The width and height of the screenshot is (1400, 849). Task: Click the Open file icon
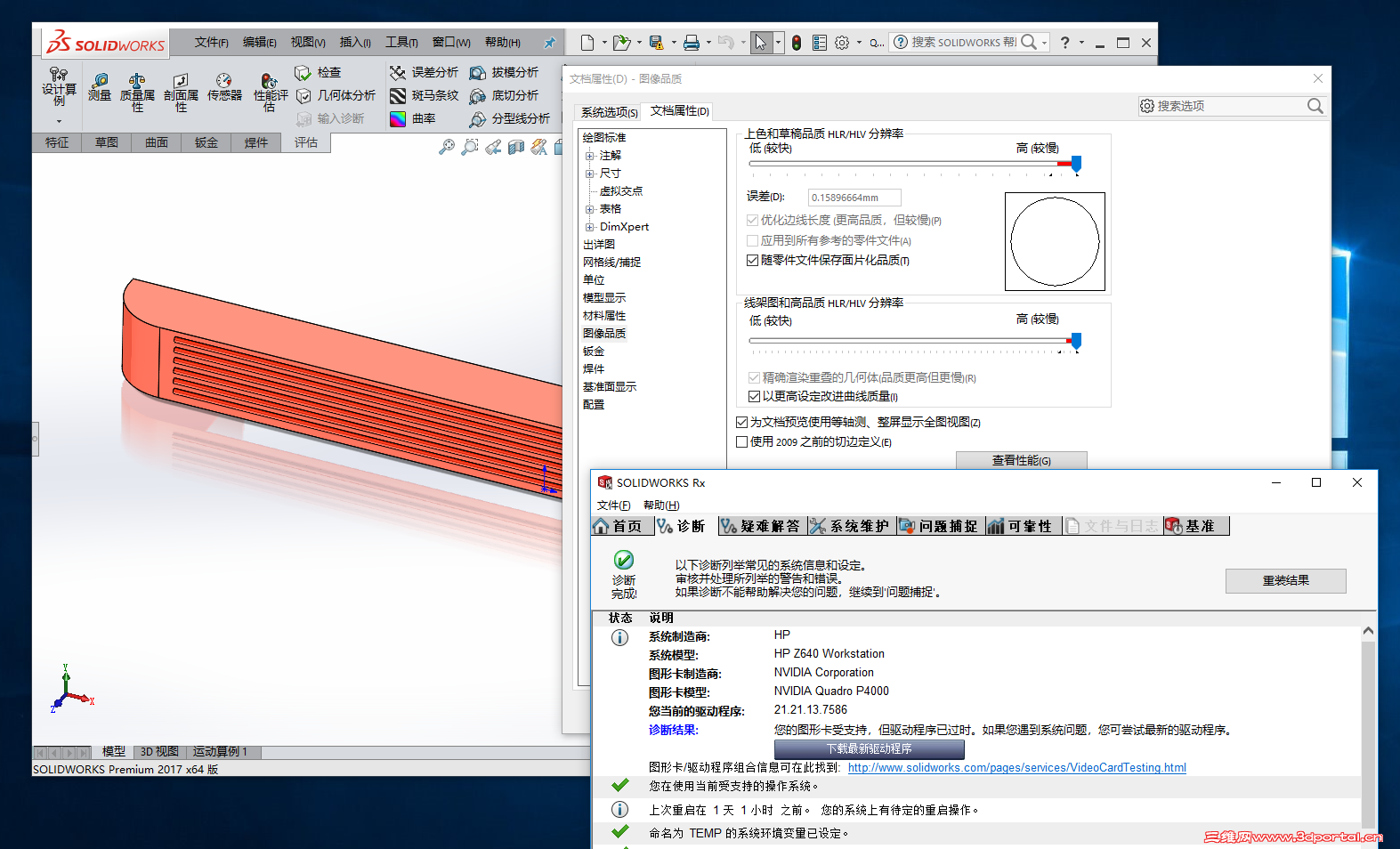[x=621, y=42]
